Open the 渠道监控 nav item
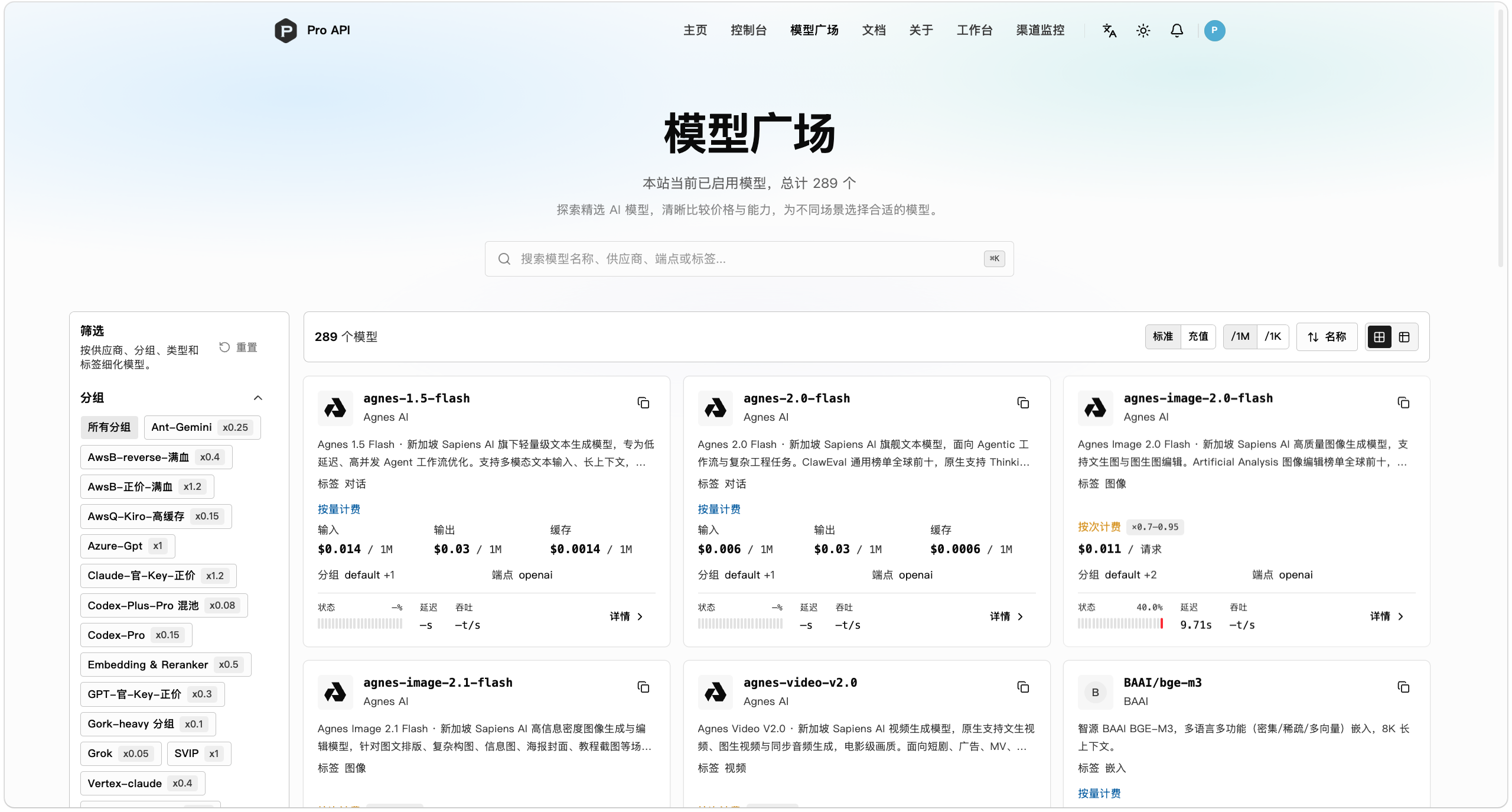This screenshot has height=812, width=1512. click(1040, 30)
